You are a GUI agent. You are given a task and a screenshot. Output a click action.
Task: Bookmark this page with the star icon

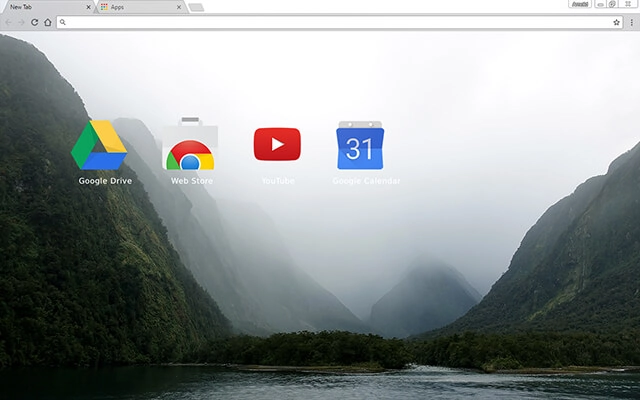click(x=616, y=22)
